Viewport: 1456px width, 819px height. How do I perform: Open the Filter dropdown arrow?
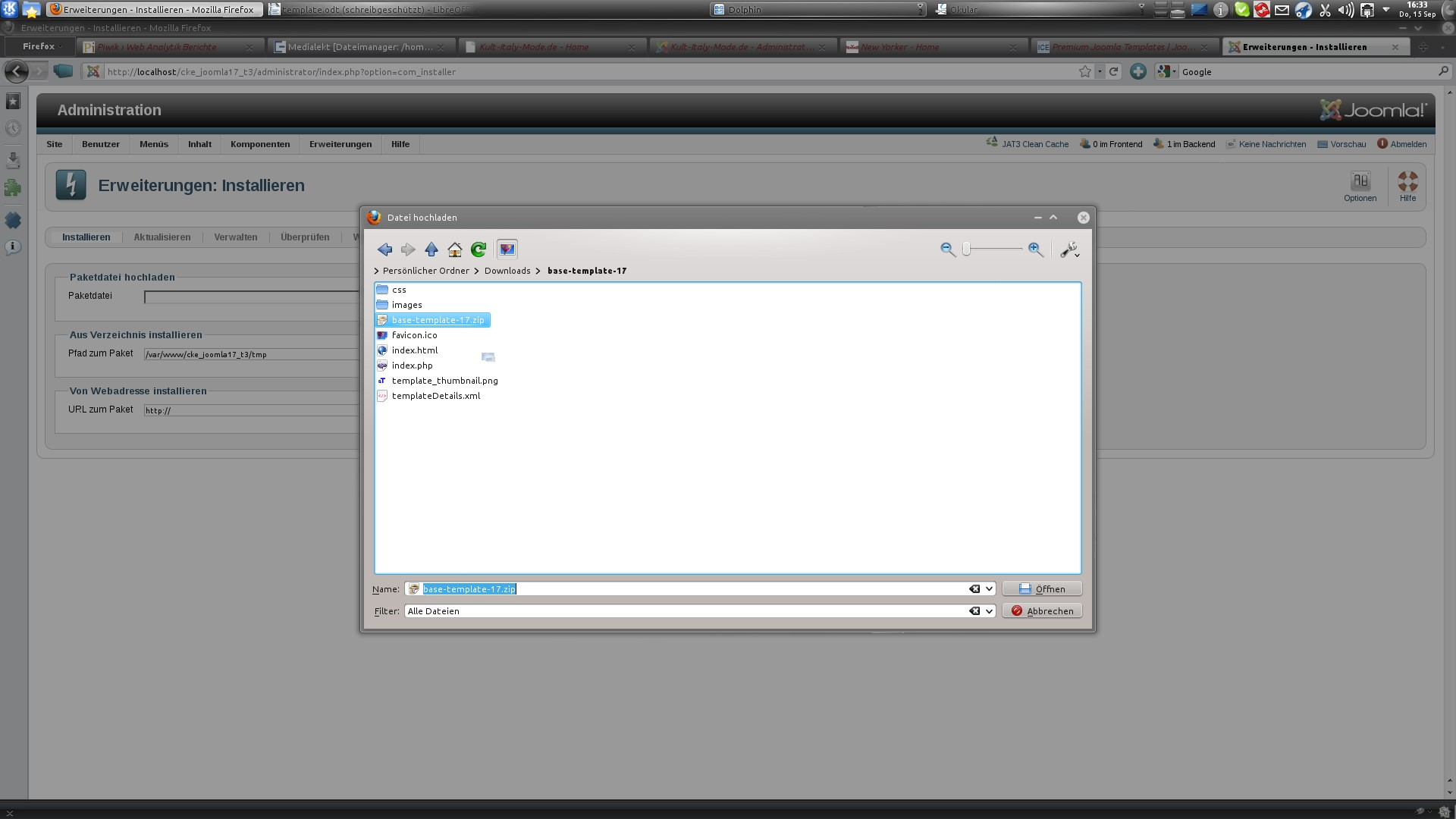[989, 611]
